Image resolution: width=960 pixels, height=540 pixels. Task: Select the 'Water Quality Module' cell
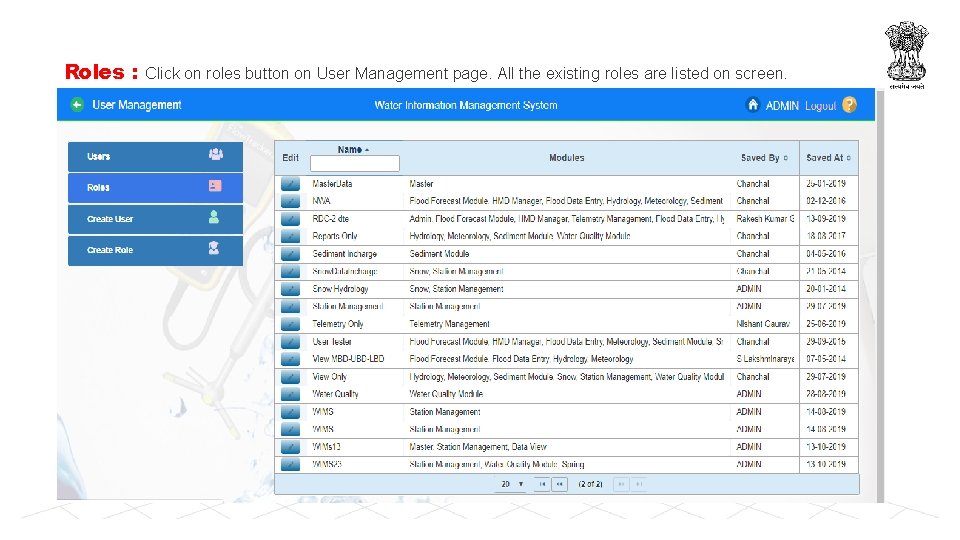pyautogui.click(x=446, y=394)
